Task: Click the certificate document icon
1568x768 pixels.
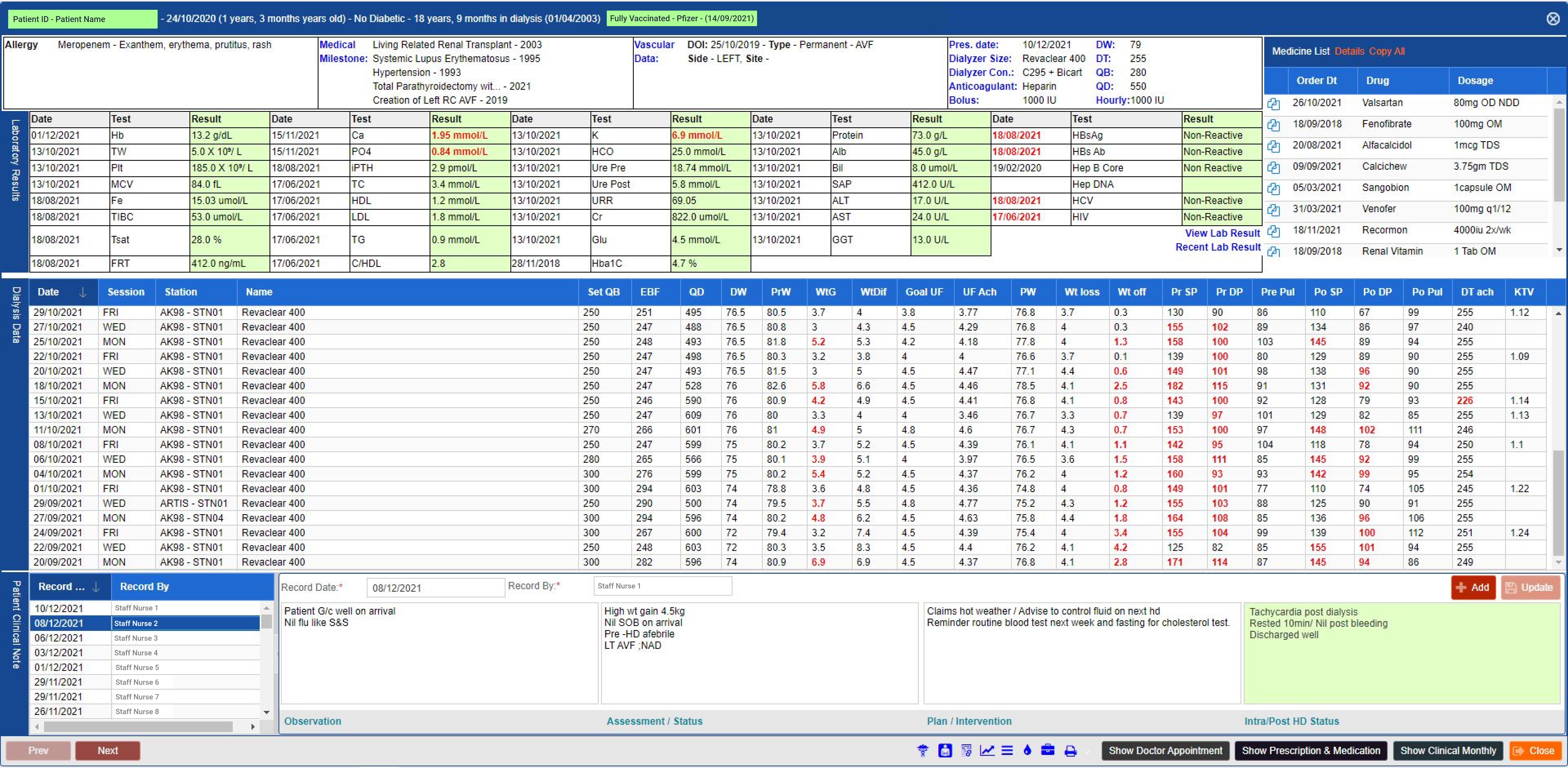Action: point(967,750)
